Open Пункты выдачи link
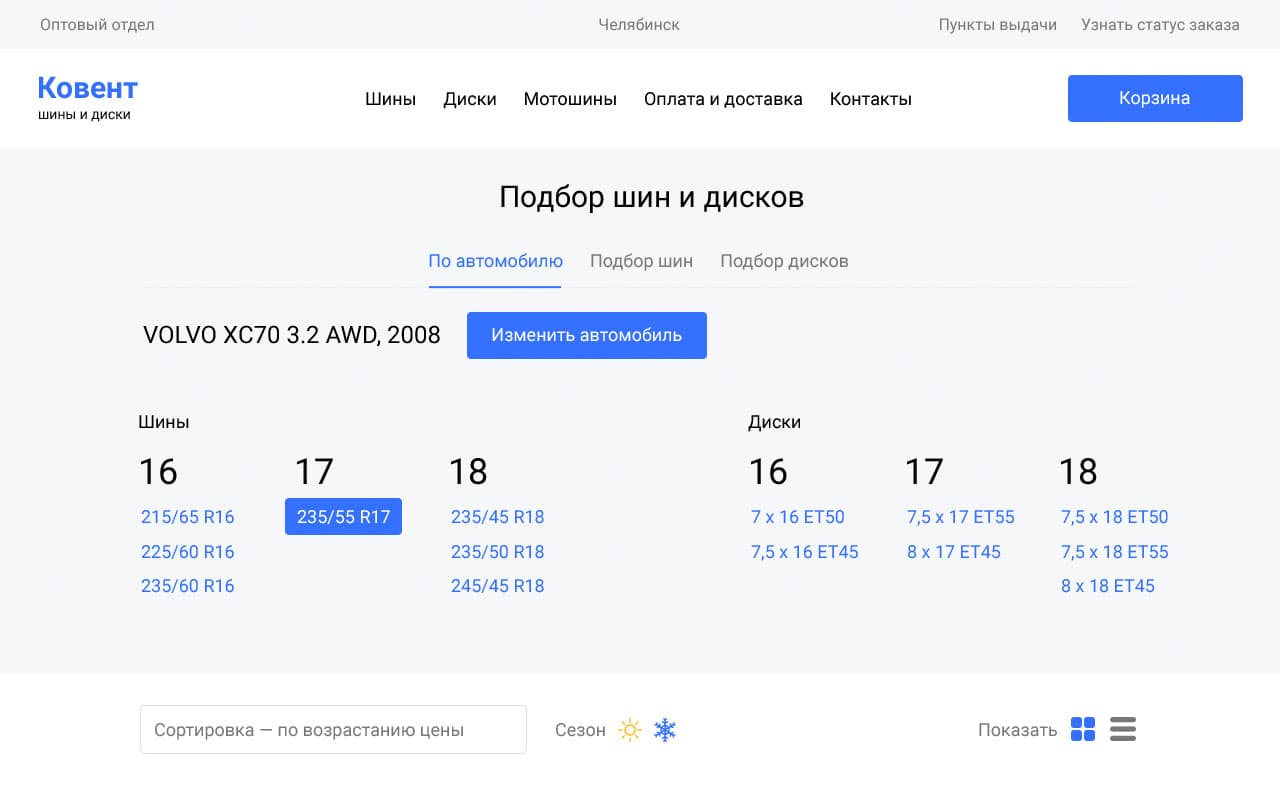Image resolution: width=1280 pixels, height=800 pixels. tap(997, 24)
